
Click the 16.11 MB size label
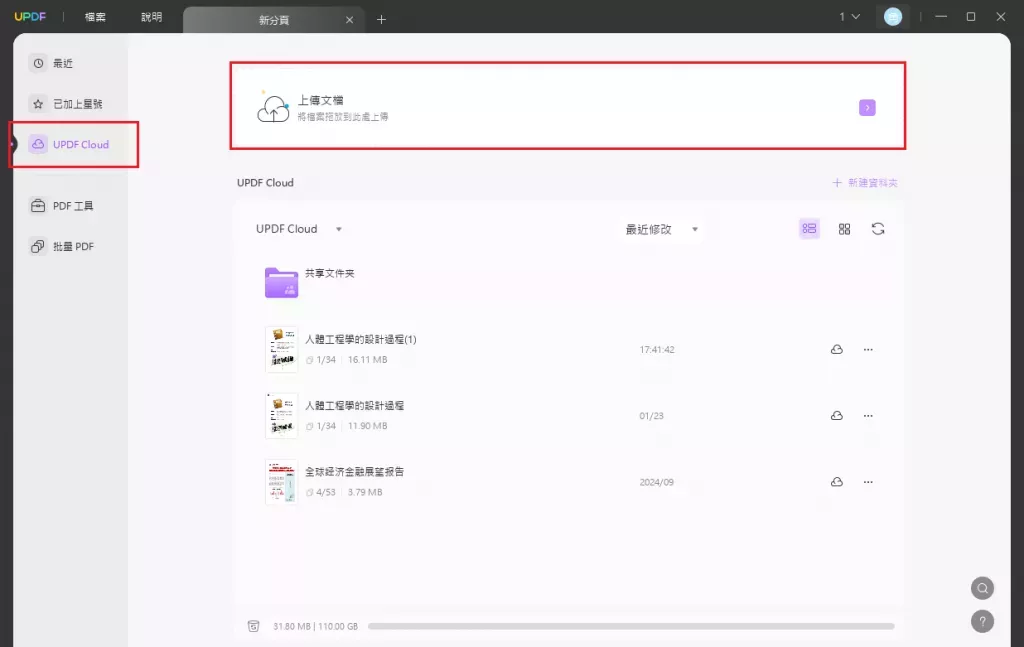368,360
